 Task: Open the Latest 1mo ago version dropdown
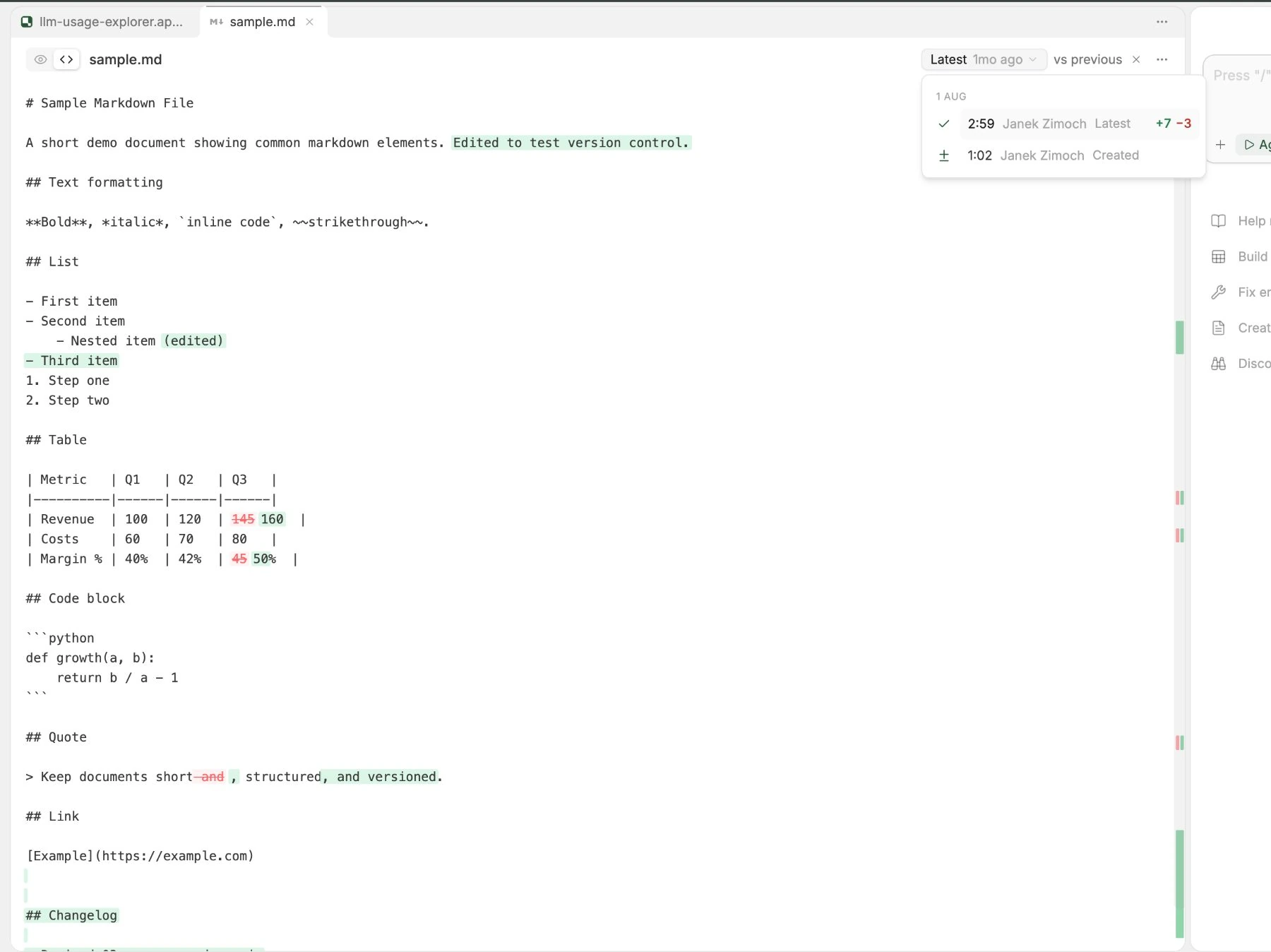pyautogui.click(x=983, y=59)
